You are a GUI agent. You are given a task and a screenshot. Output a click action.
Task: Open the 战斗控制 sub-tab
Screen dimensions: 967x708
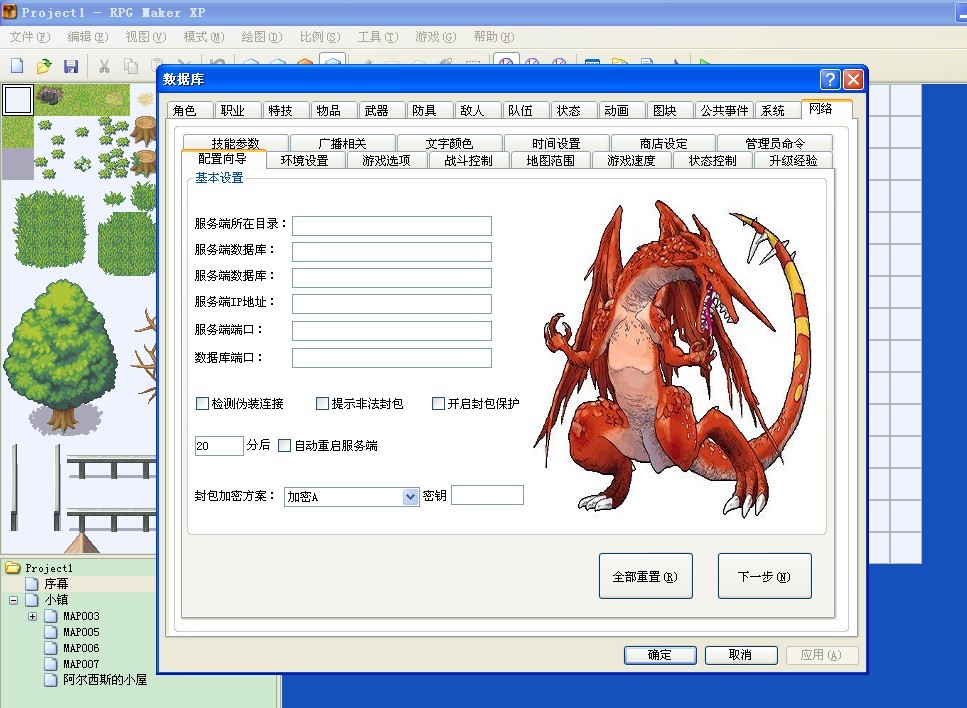point(468,160)
